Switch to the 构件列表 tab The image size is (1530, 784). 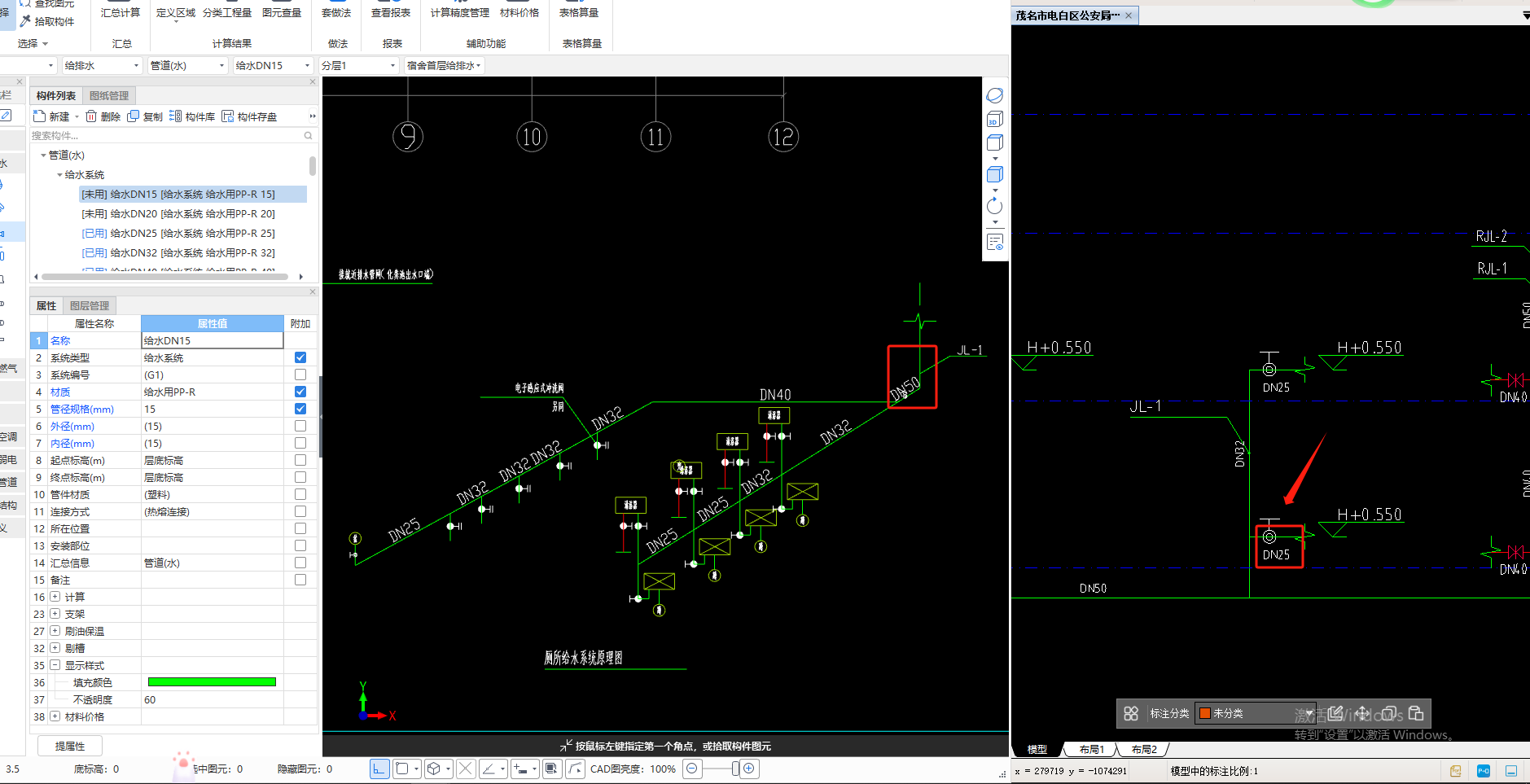click(56, 95)
